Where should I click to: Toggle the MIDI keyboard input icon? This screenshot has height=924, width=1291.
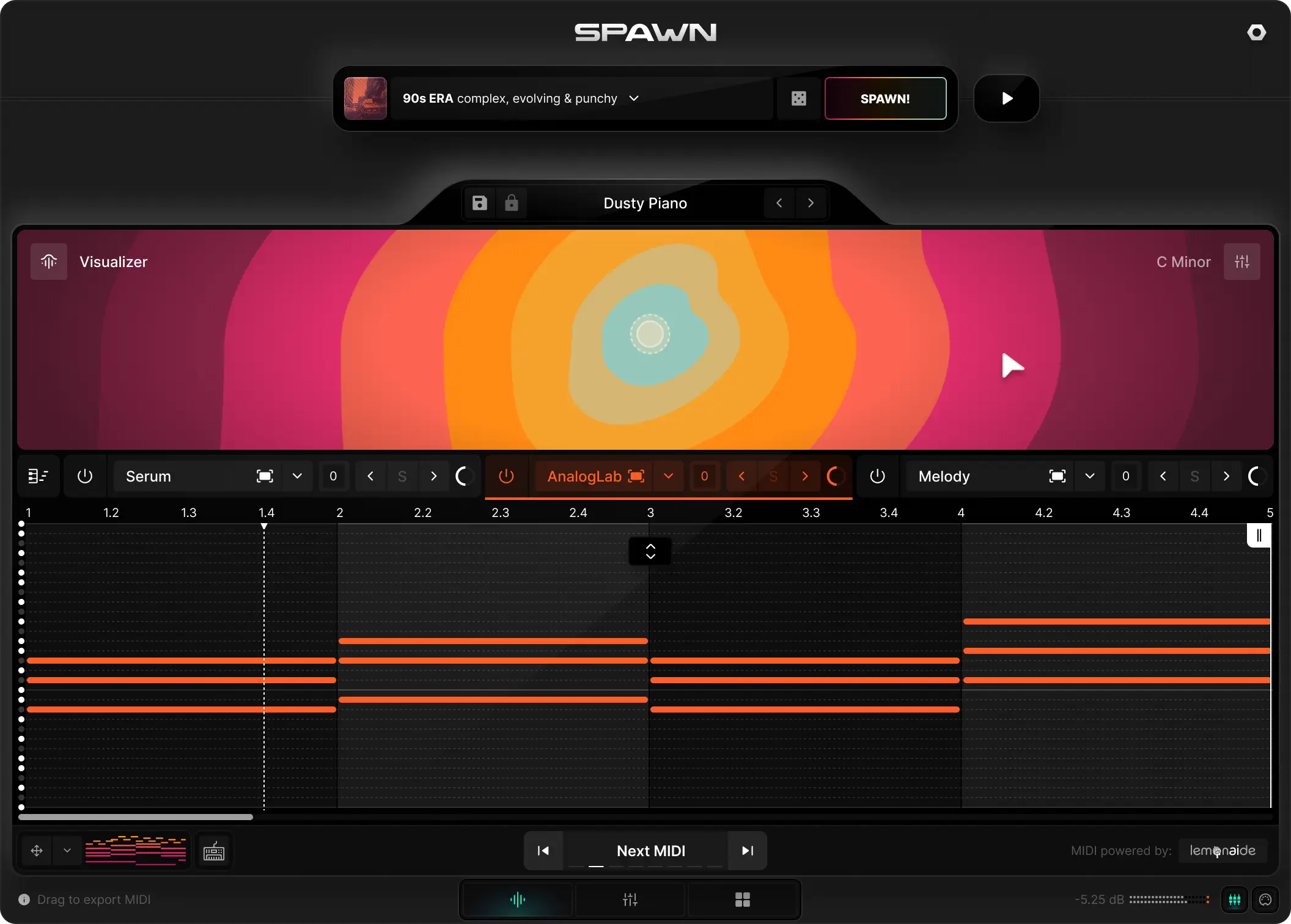[213, 851]
